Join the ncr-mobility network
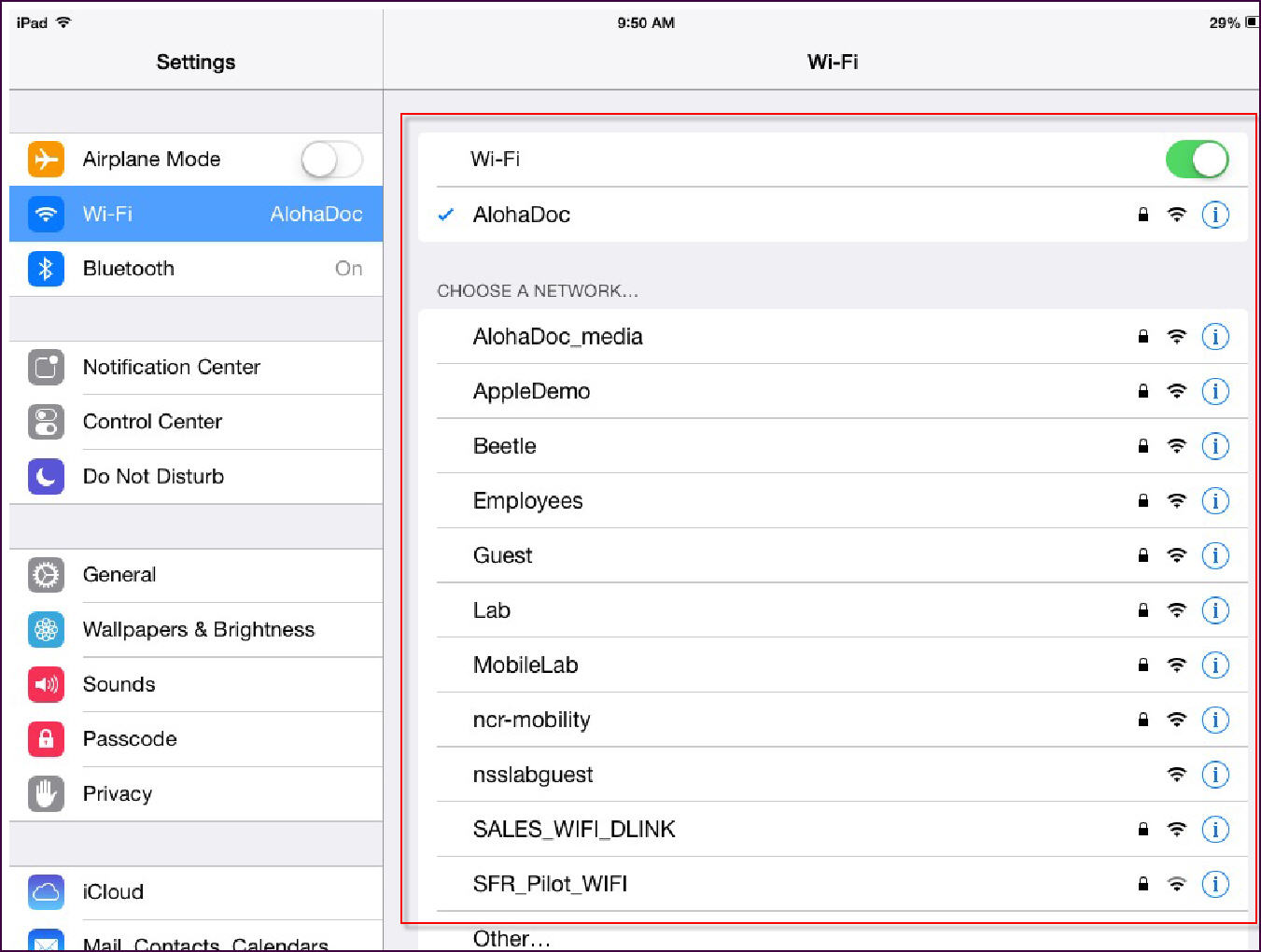 (x=833, y=720)
